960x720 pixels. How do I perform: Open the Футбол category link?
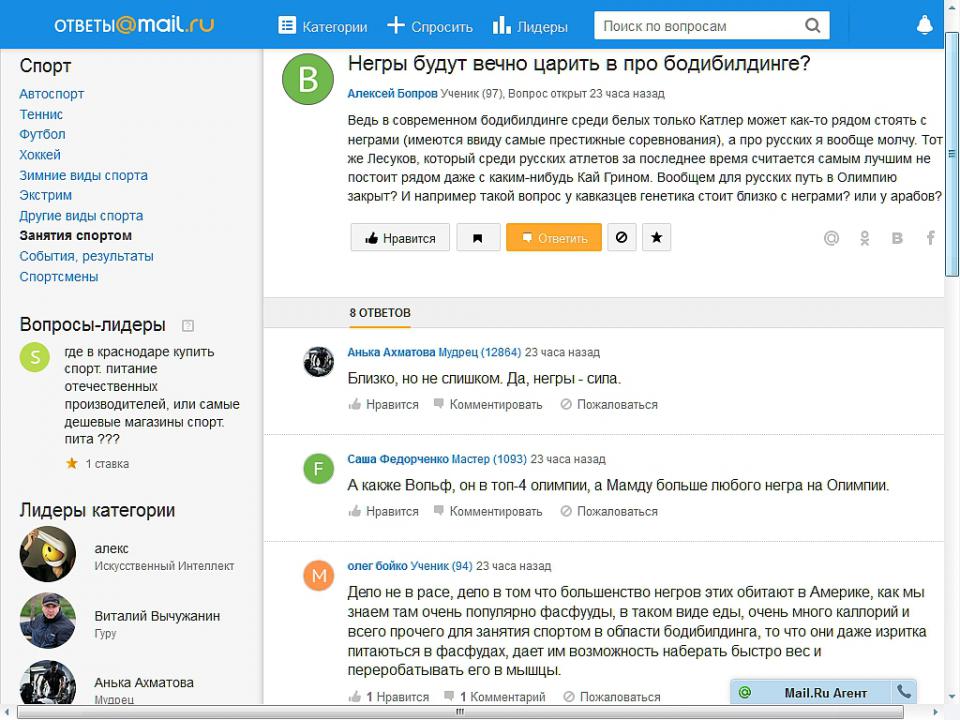[42, 134]
